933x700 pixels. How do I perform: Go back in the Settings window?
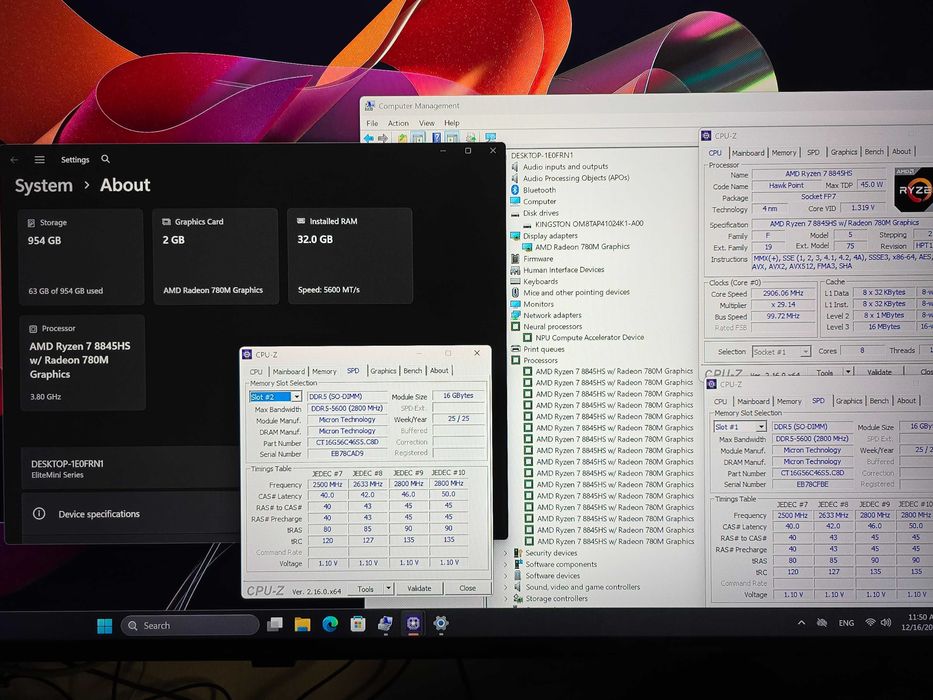click(14, 160)
